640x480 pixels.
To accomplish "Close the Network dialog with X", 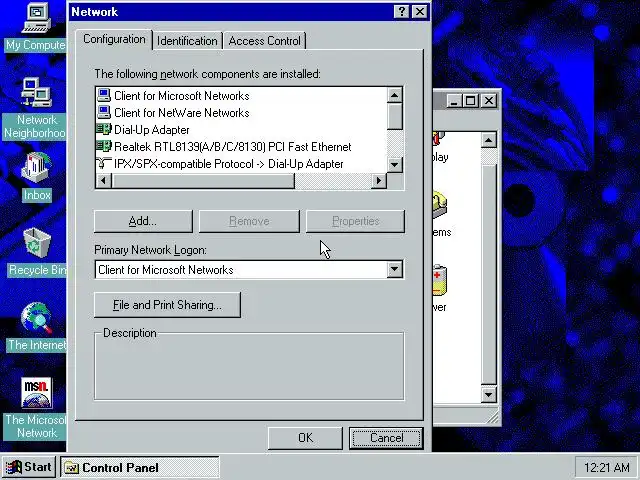I will (420, 11).
